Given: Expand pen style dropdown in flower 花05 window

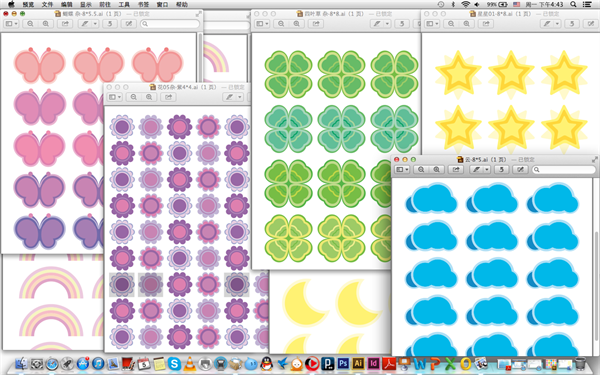Looking at the screenshot, I should [240, 97].
